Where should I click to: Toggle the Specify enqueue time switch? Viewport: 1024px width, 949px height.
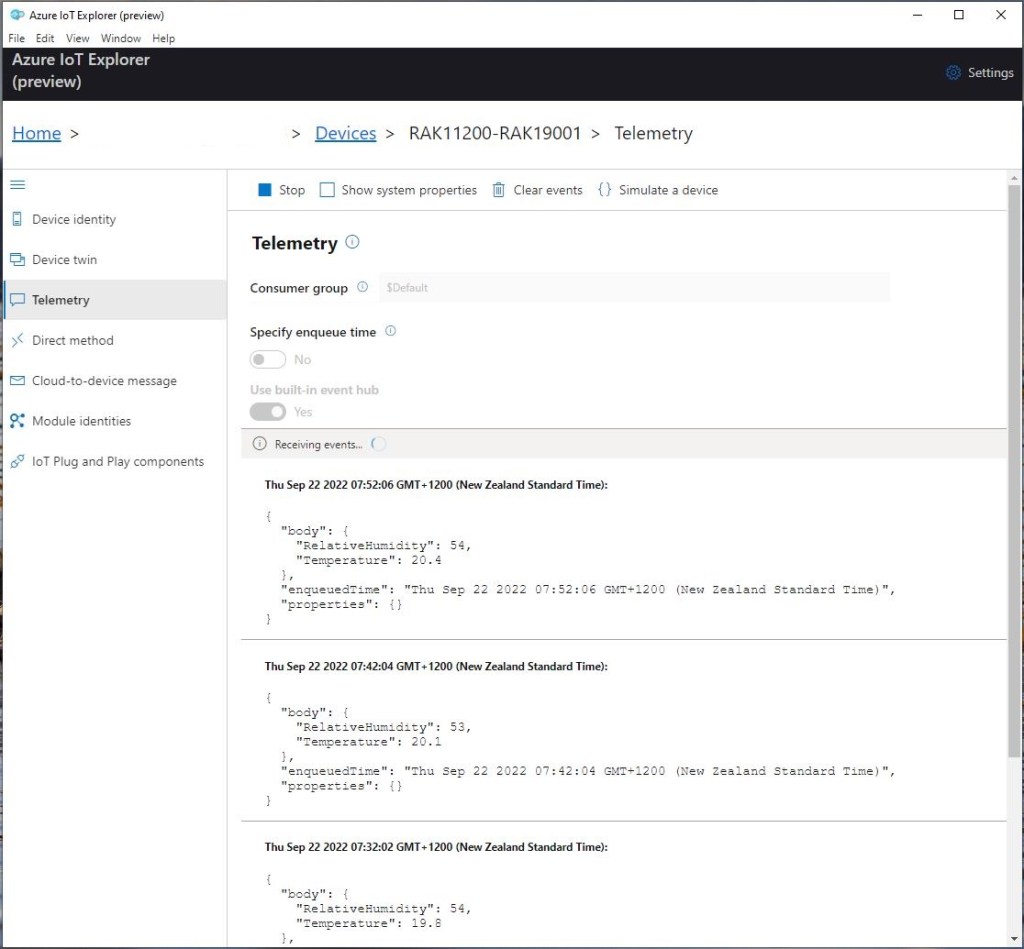click(268, 359)
